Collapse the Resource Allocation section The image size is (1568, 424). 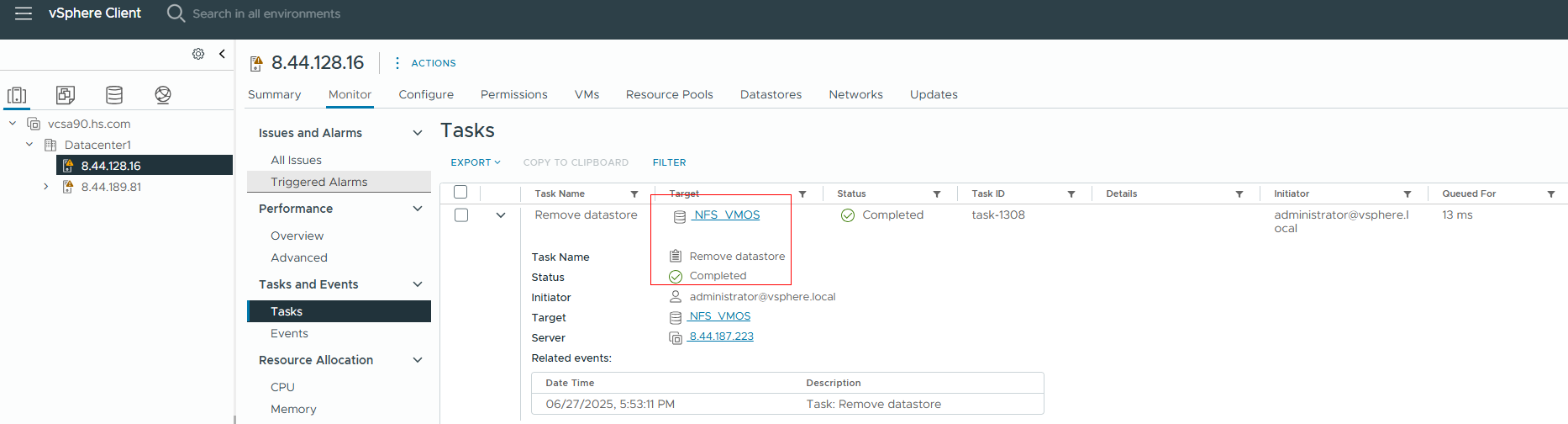(418, 360)
